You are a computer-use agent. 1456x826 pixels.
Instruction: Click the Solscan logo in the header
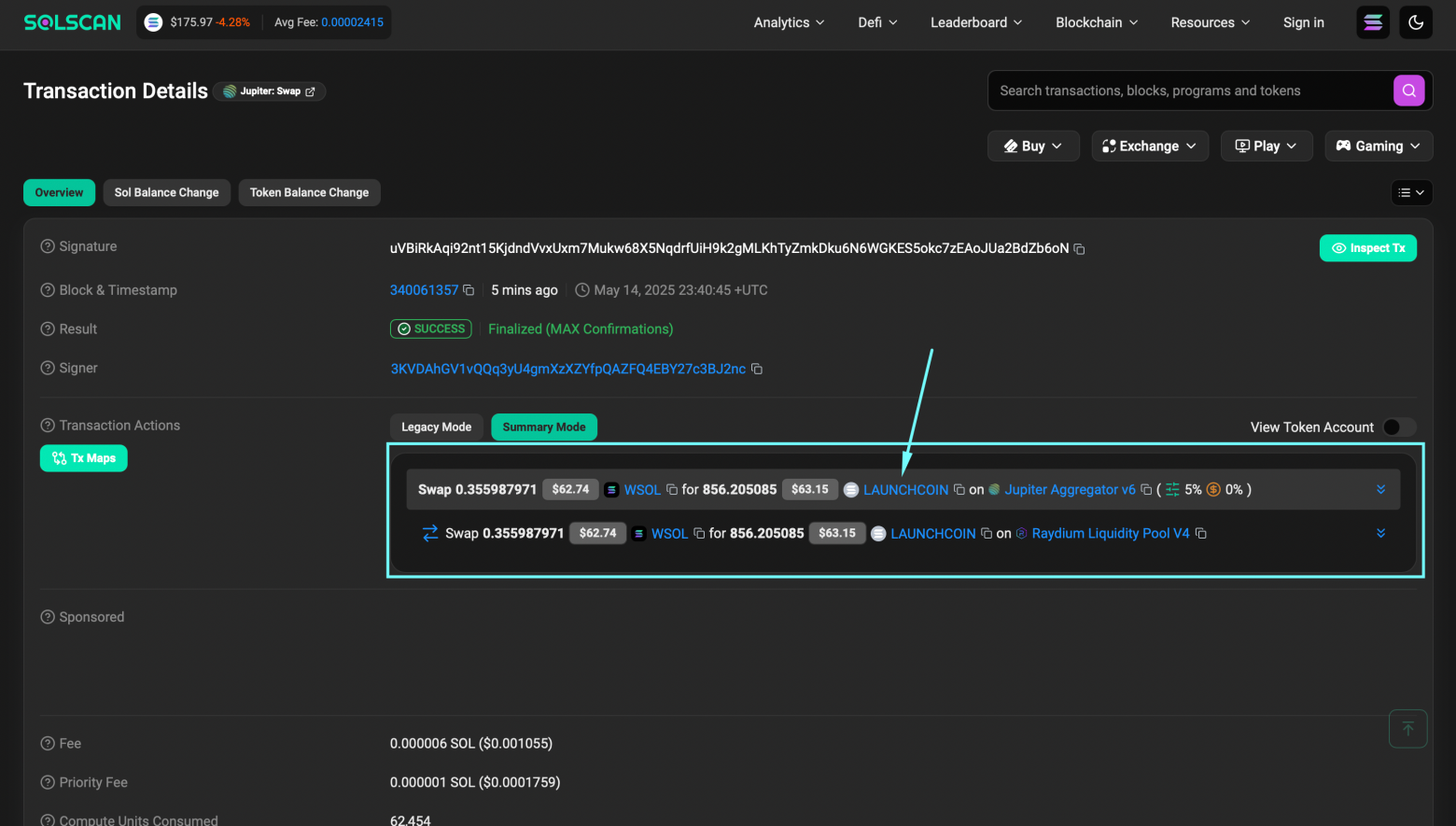tap(72, 21)
